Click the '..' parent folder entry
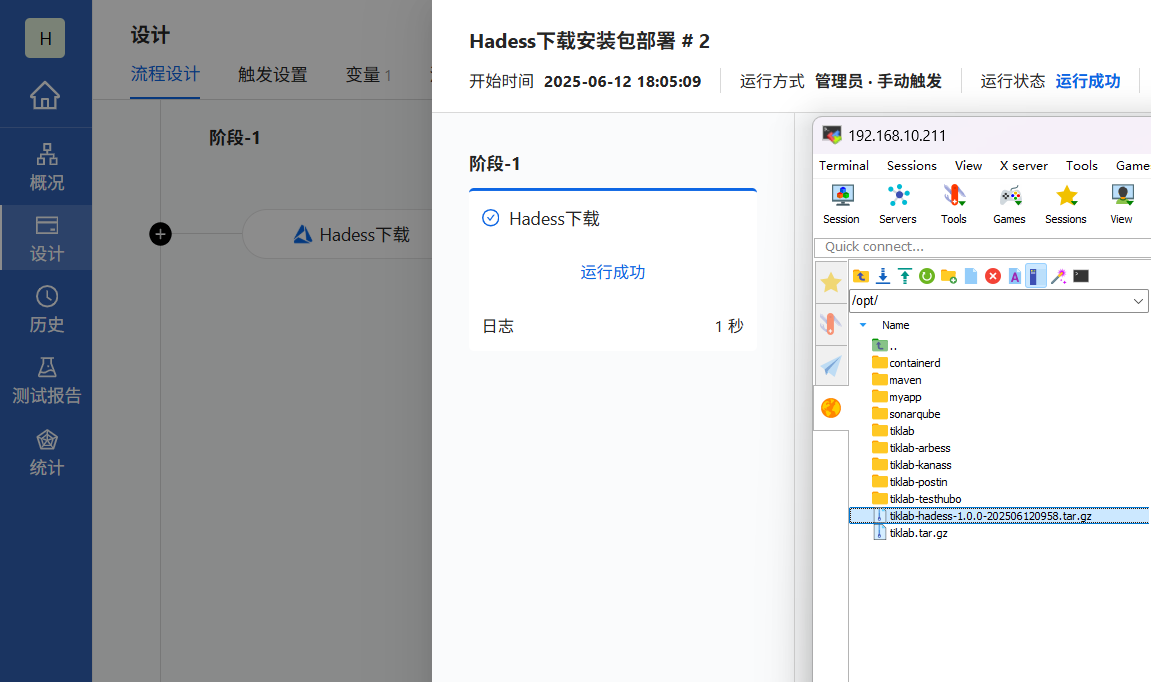Viewport: 1151px width, 682px height. 885,345
